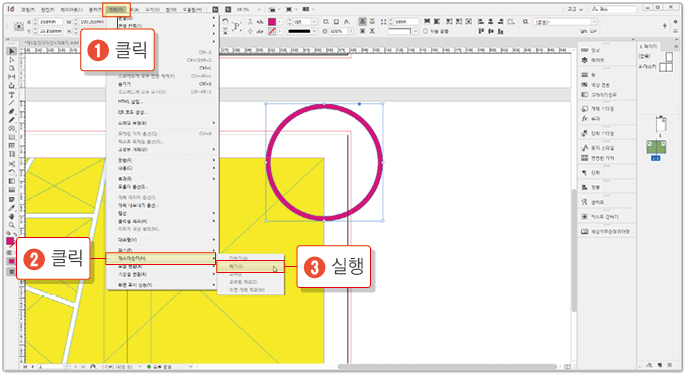Viewport: 685px width, 375px height.
Task: Switch to the Pages panel tab
Action: click(648, 46)
